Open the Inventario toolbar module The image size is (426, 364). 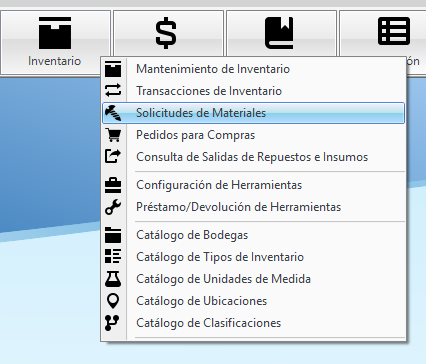(55, 42)
